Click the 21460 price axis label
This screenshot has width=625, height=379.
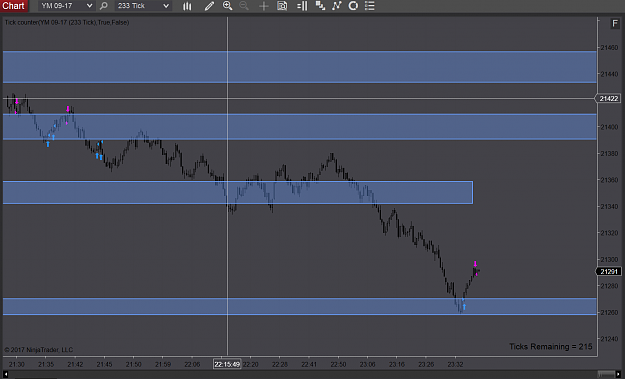tap(609, 48)
